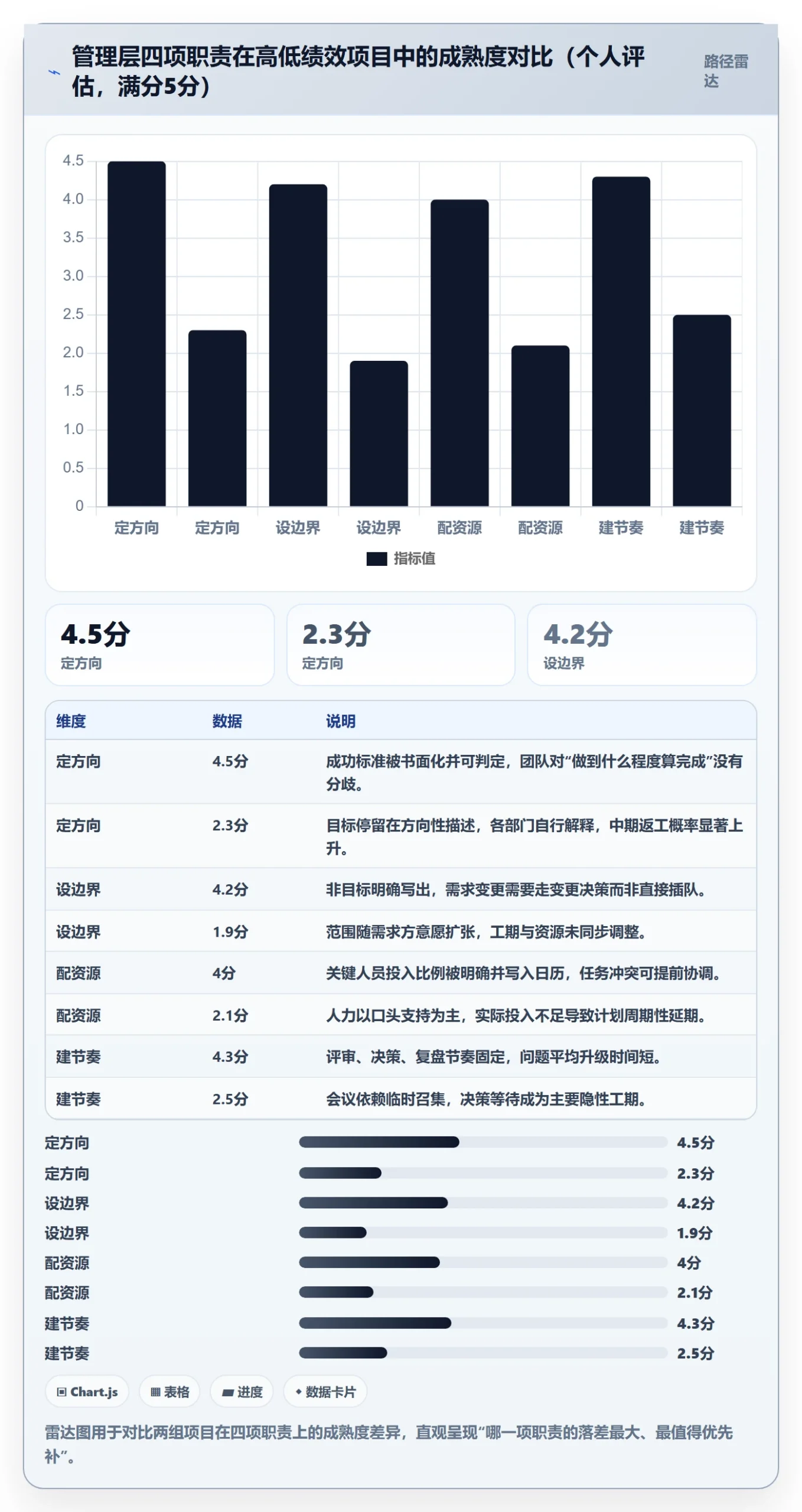Click the 3.0 y-axis label
802x1512 pixels.
pos(73,275)
